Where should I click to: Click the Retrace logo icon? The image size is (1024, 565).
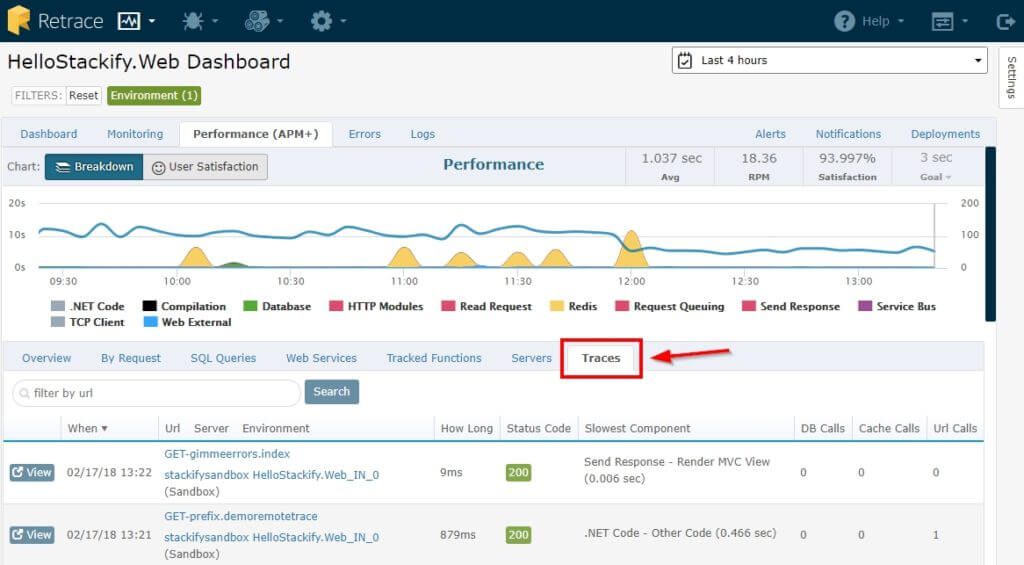pyautogui.click(x=19, y=20)
